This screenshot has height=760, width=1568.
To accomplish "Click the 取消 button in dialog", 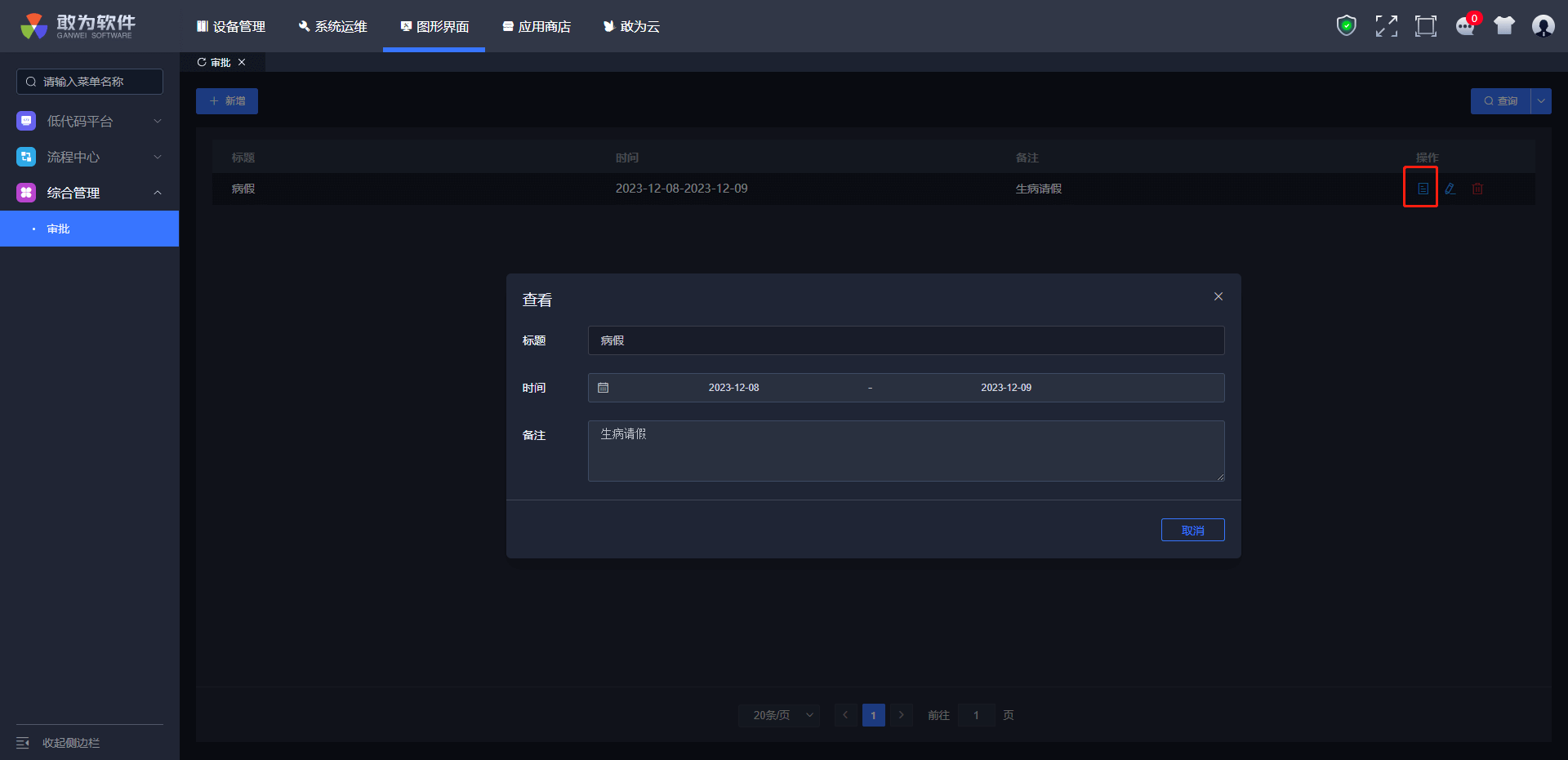I will (1192, 530).
